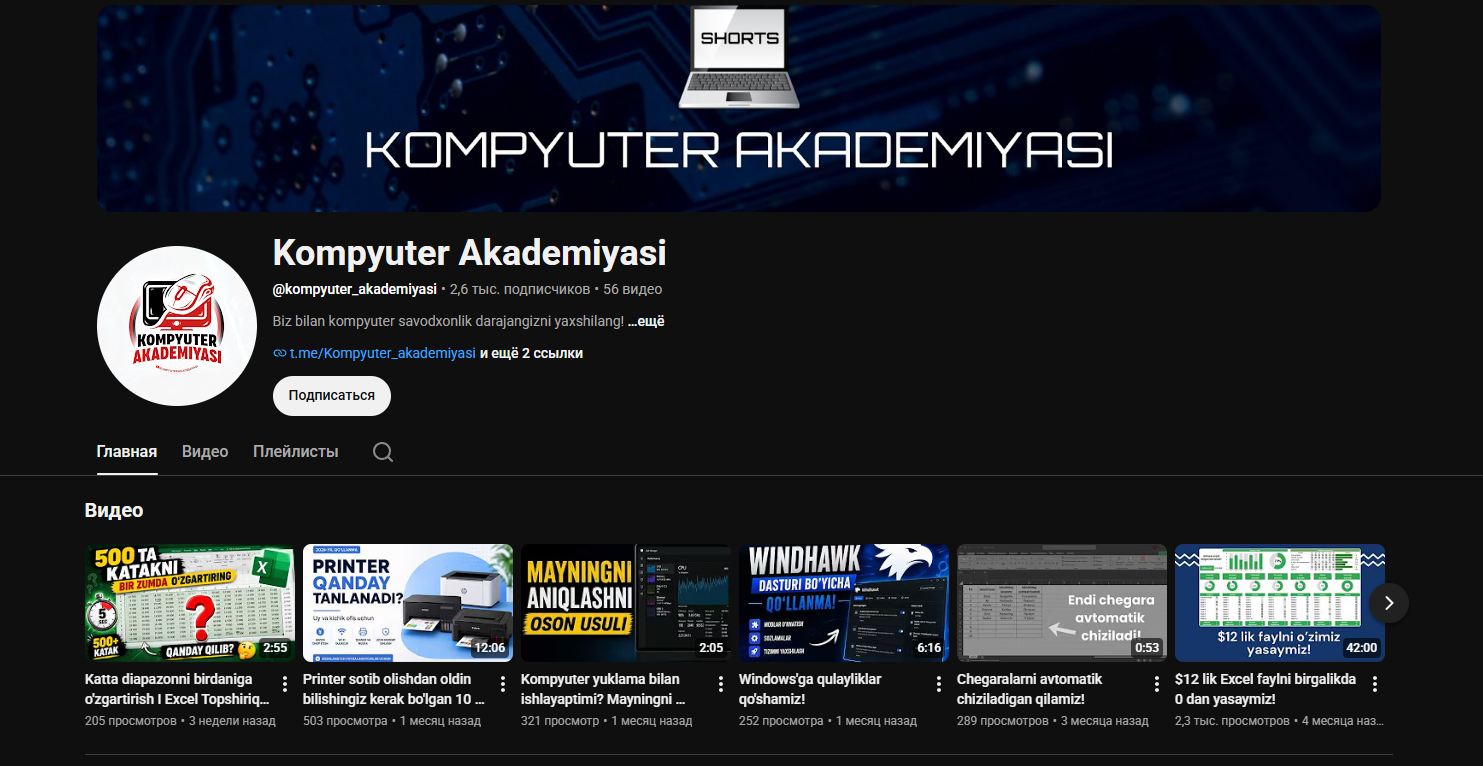Expand channel description with '...ещё'
1483x766 pixels.
pyautogui.click(x=646, y=321)
